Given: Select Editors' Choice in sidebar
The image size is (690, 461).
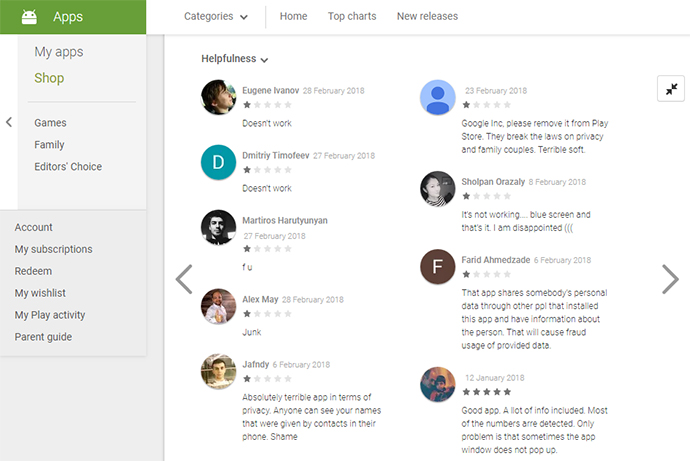Looking at the screenshot, I should 68,167.
